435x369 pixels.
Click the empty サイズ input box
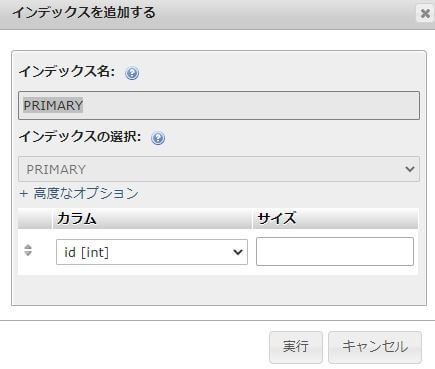[x=335, y=251]
